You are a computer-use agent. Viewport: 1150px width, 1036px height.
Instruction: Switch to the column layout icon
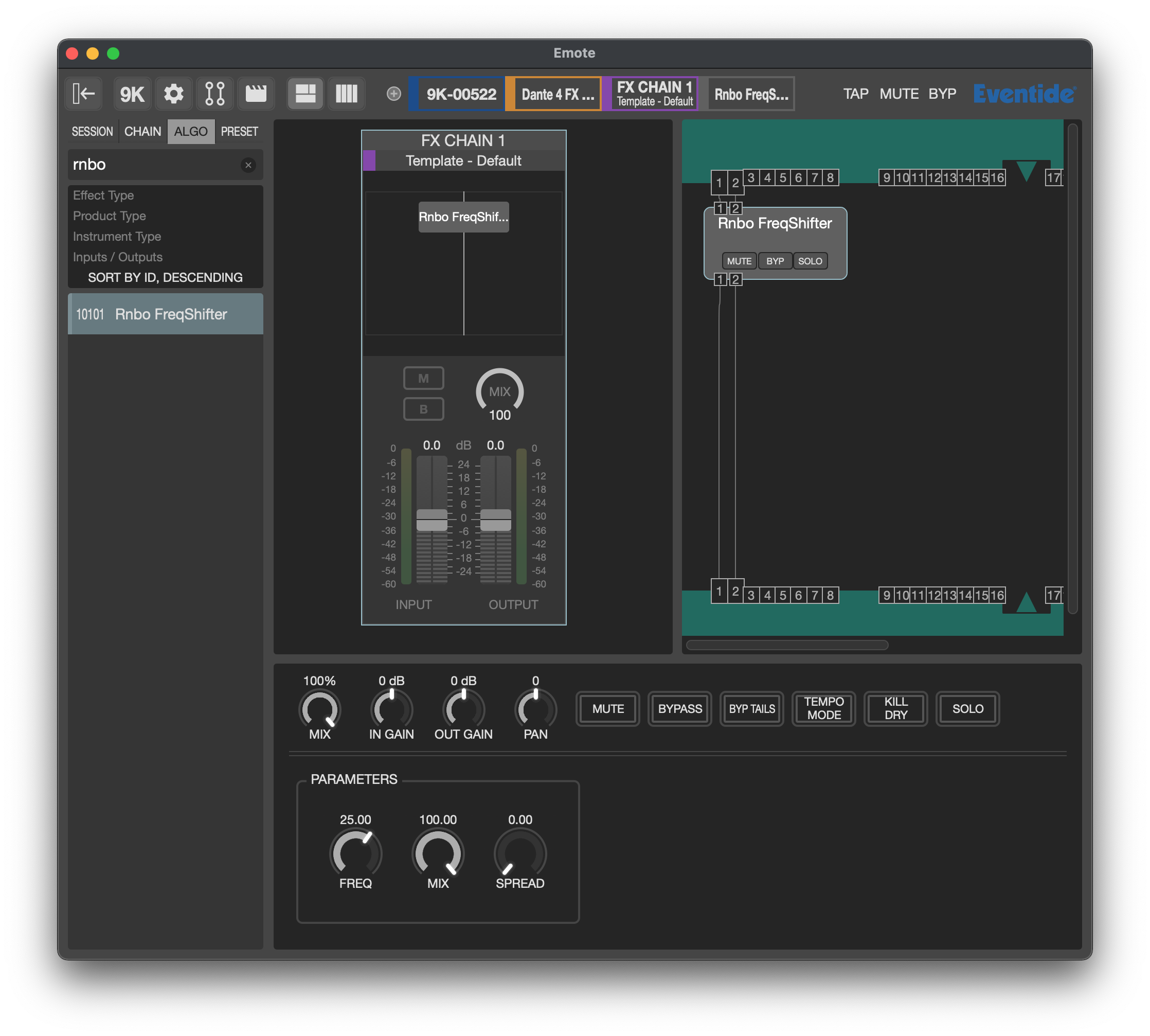coord(346,93)
